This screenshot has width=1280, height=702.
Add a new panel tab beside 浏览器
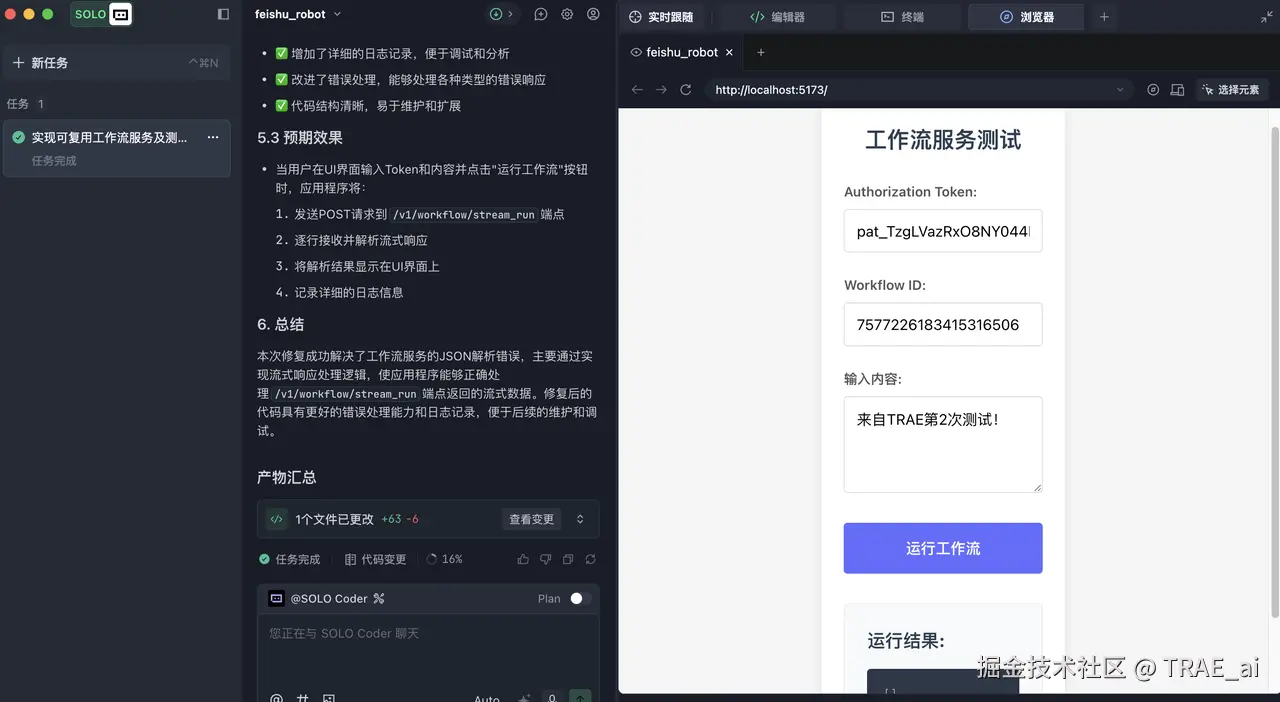(1104, 17)
